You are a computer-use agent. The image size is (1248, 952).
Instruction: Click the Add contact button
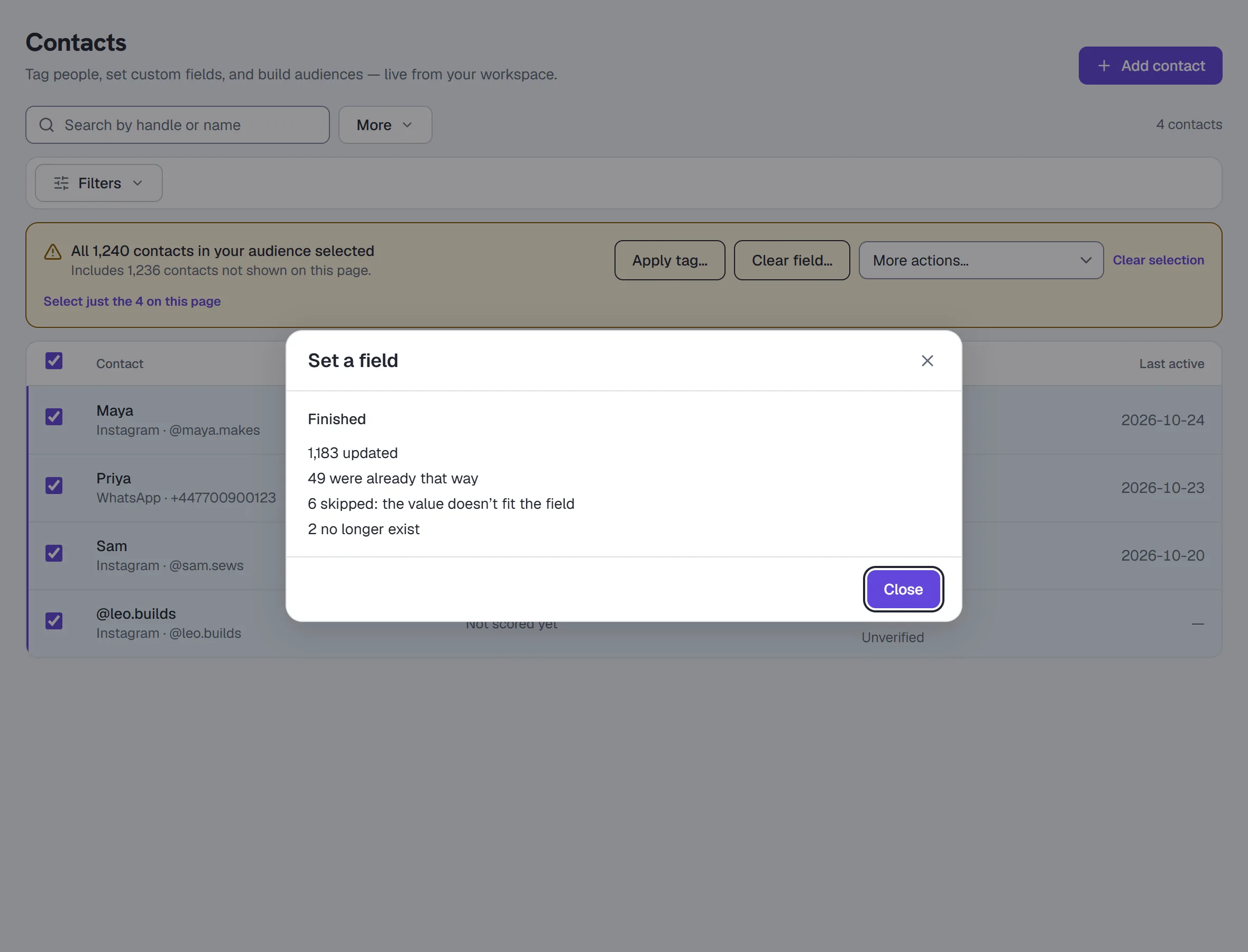pyautogui.click(x=1150, y=66)
